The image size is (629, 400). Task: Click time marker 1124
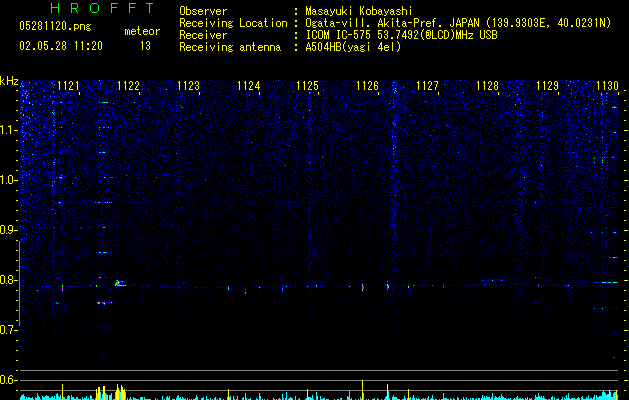coord(248,86)
